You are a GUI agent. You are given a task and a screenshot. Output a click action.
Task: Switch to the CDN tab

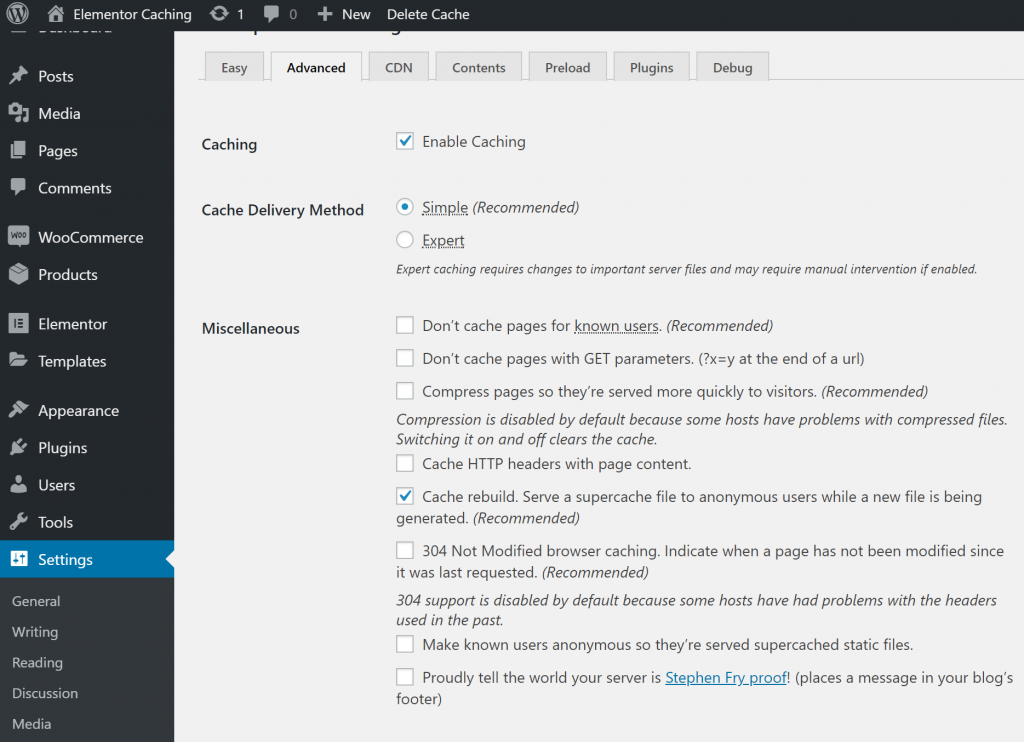pyautogui.click(x=398, y=68)
